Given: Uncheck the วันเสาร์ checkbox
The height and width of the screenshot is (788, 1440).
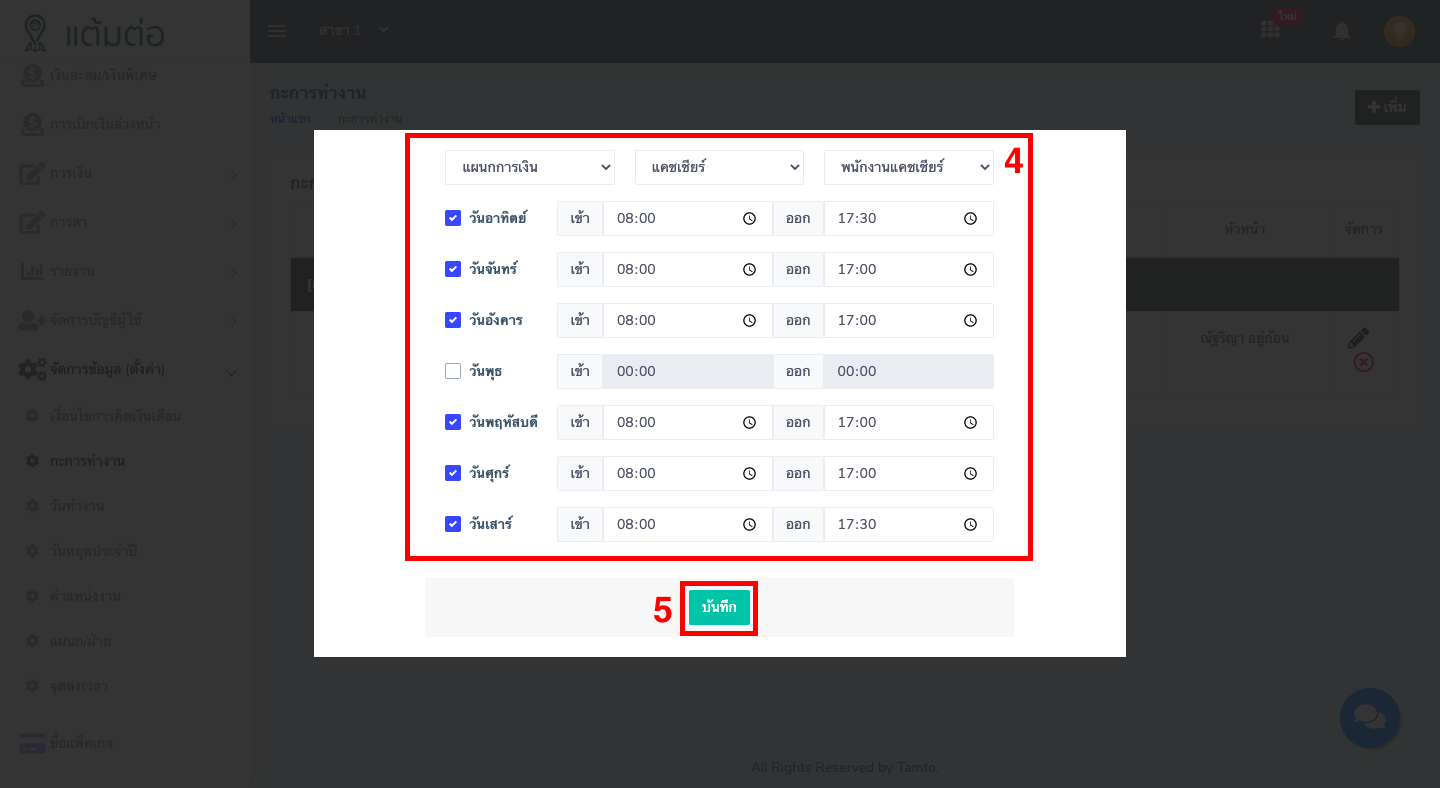Looking at the screenshot, I should tap(453, 524).
